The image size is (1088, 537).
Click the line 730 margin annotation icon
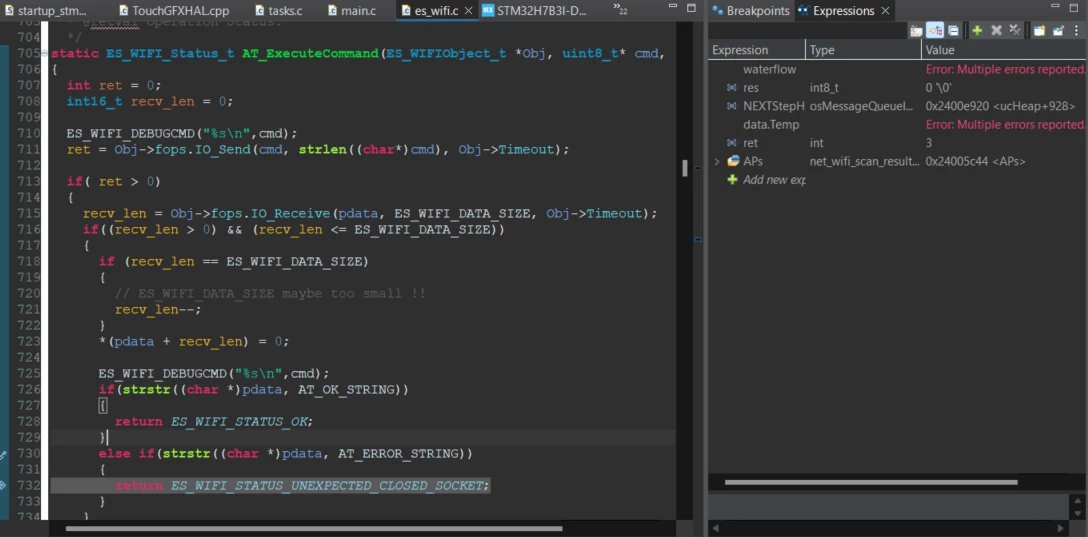3,454
